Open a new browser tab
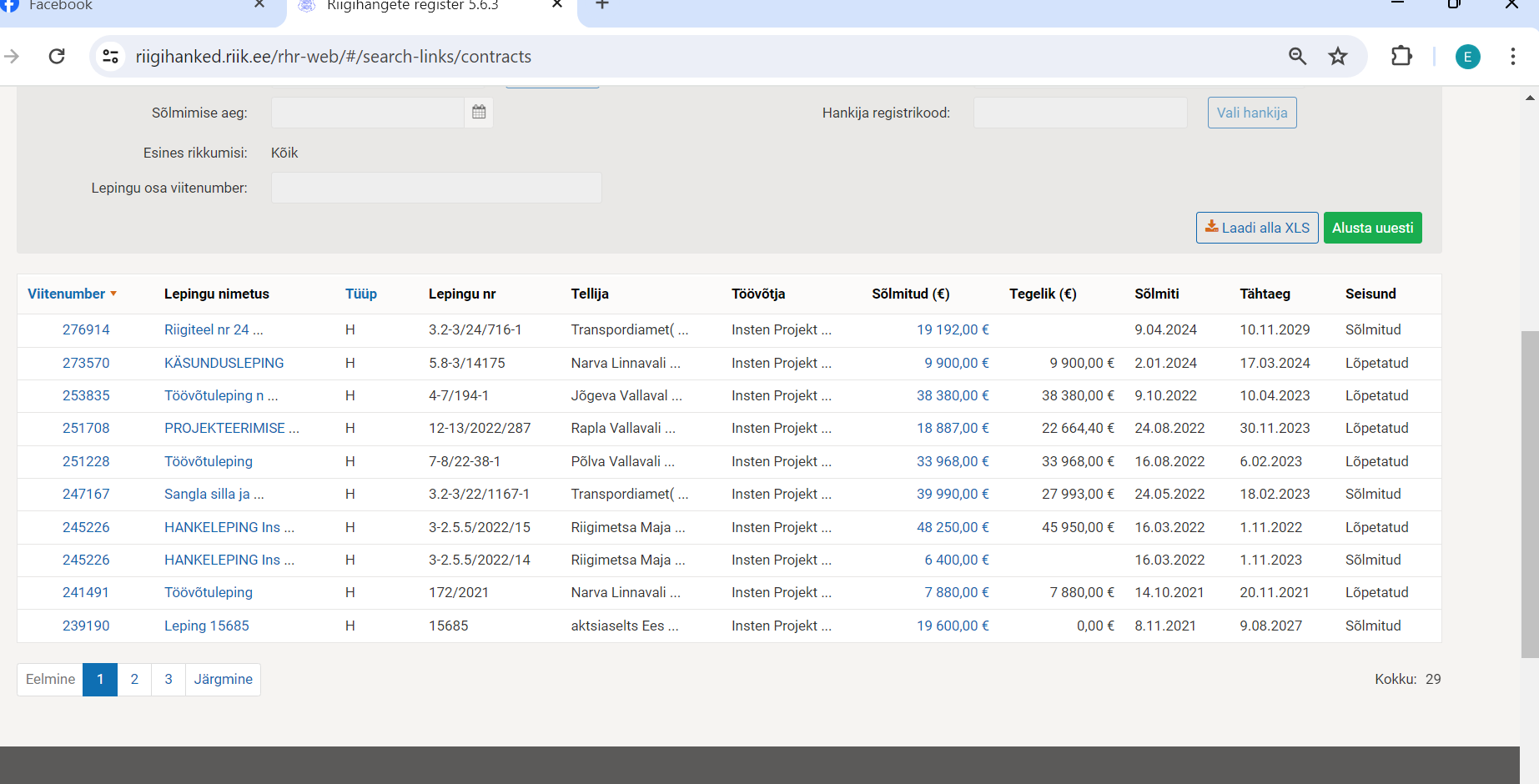 coord(602,5)
